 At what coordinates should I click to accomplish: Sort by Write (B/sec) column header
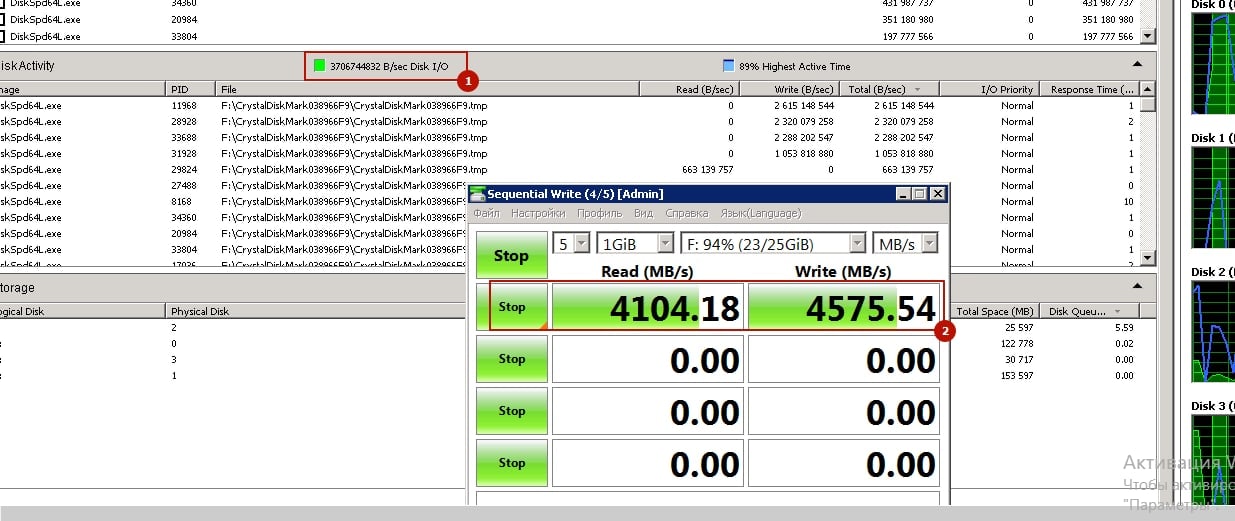pos(789,89)
